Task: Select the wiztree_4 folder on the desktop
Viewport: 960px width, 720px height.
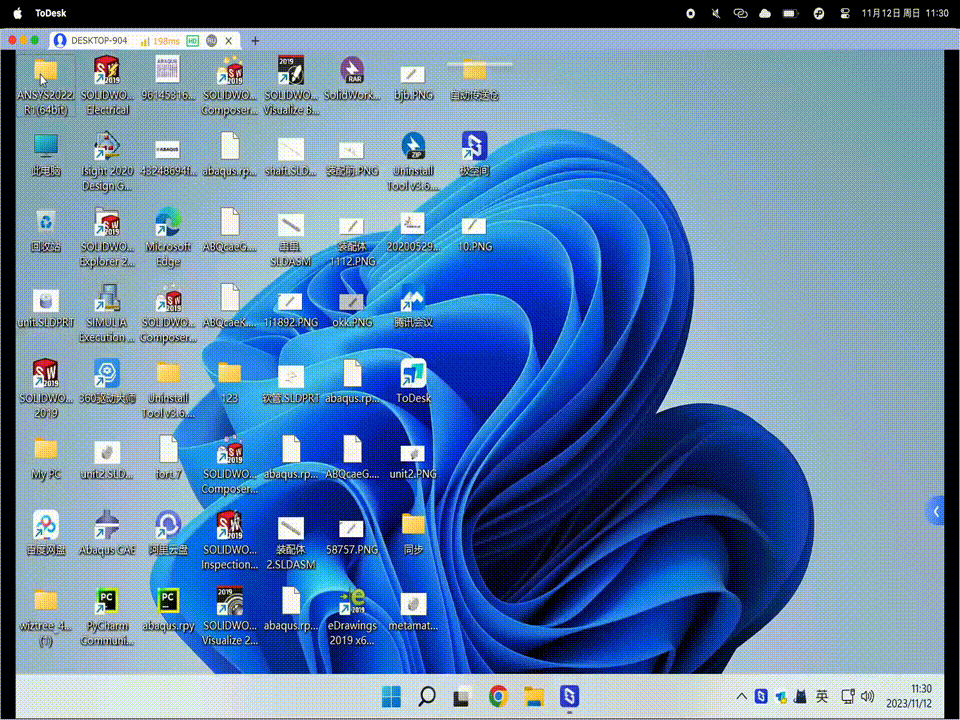Action: pyautogui.click(x=46, y=617)
